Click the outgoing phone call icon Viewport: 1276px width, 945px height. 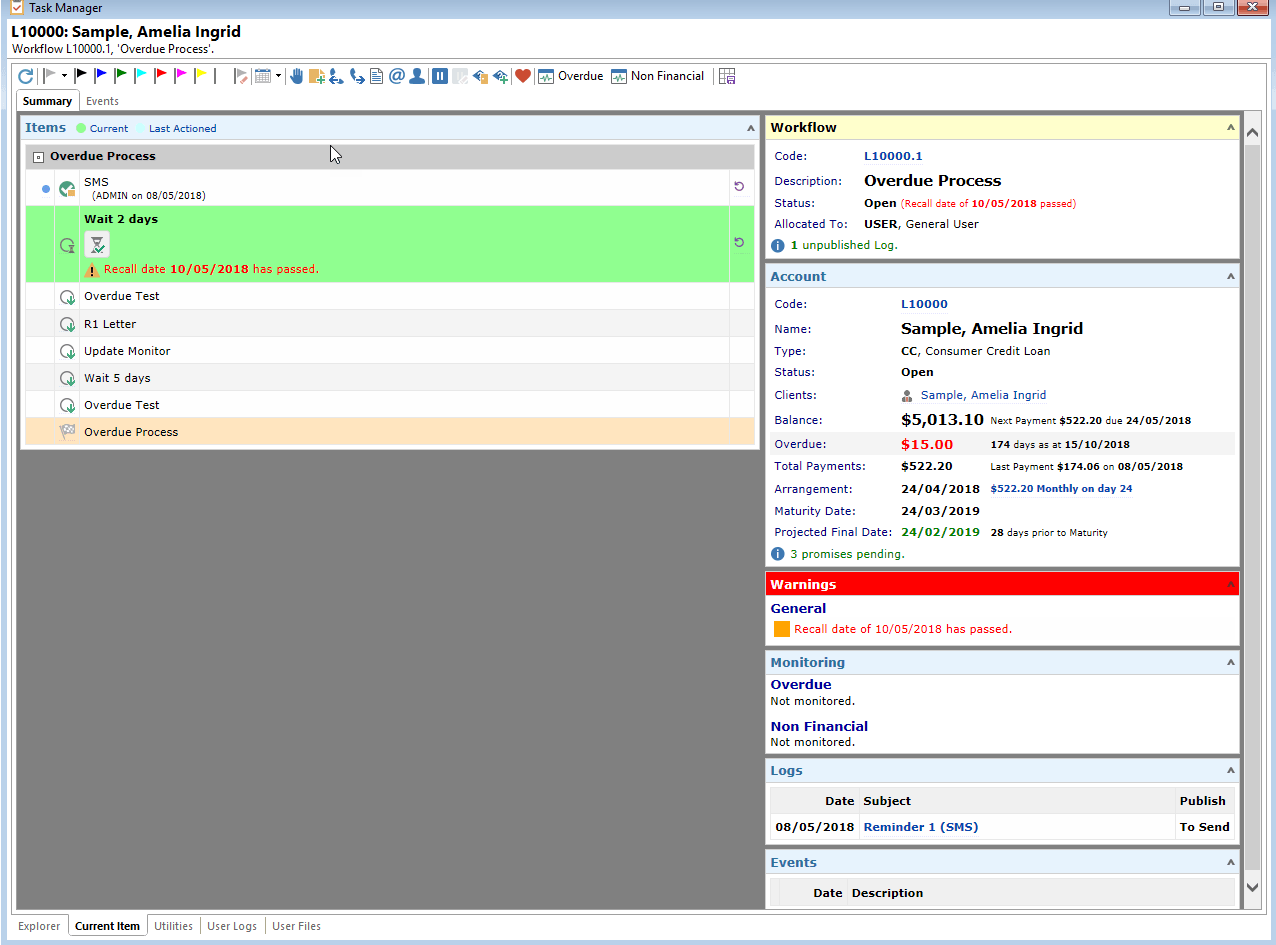pyautogui.click(x=357, y=76)
